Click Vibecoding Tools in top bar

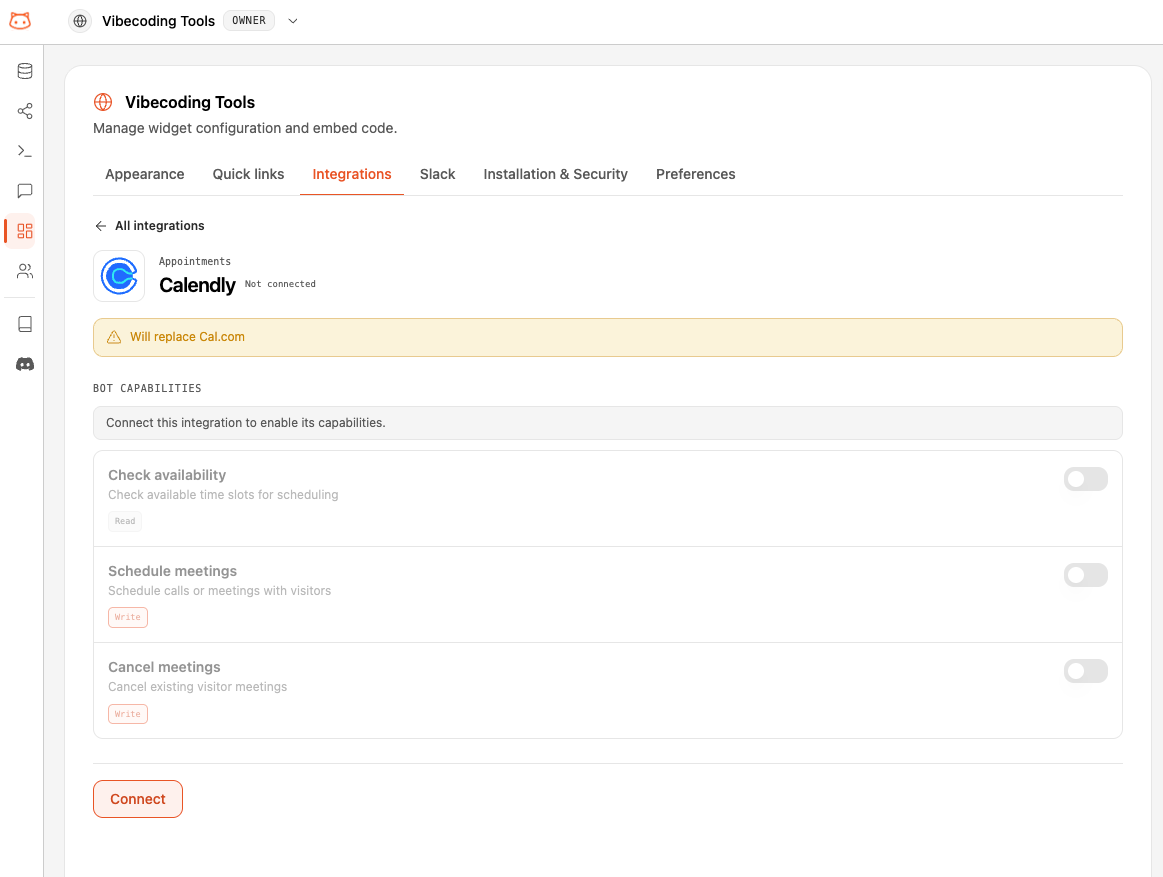pyautogui.click(x=158, y=21)
